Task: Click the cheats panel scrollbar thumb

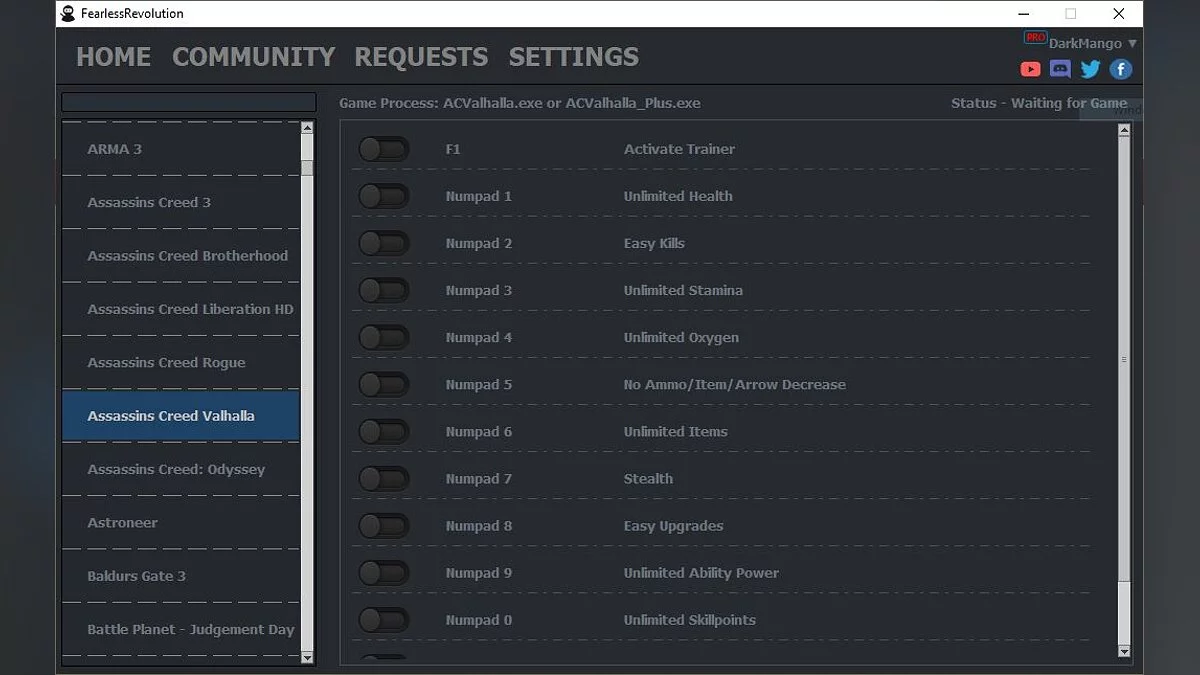Action: tap(1124, 359)
